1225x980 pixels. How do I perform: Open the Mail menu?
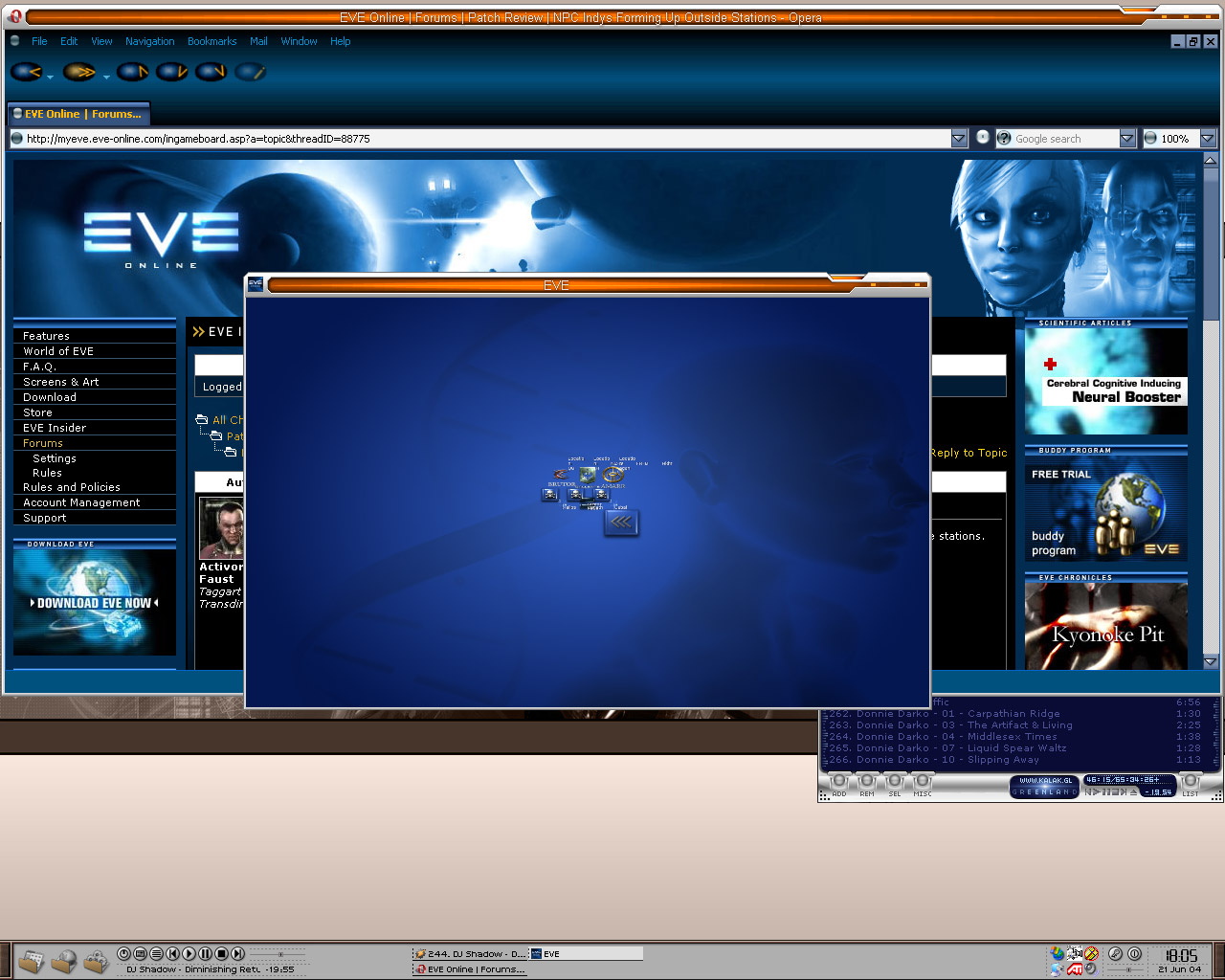click(258, 41)
